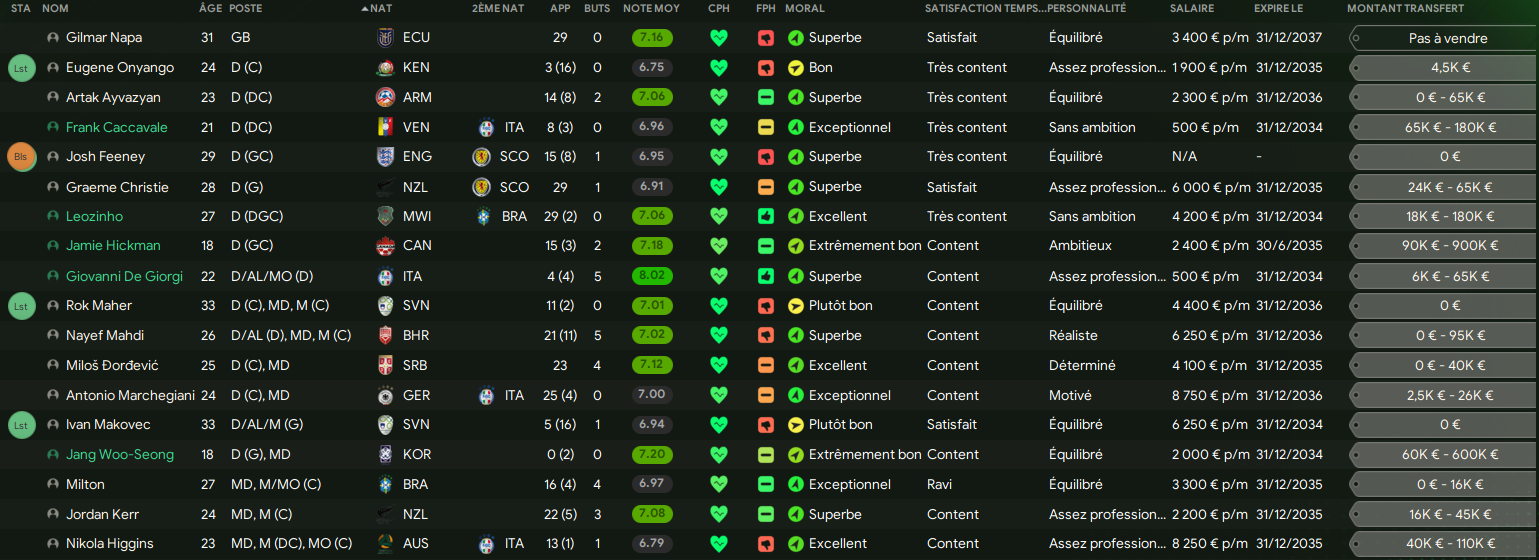Click the person icon beside Jamie Hickman
This screenshot has height=560, width=1539.
pyautogui.click(x=53, y=246)
